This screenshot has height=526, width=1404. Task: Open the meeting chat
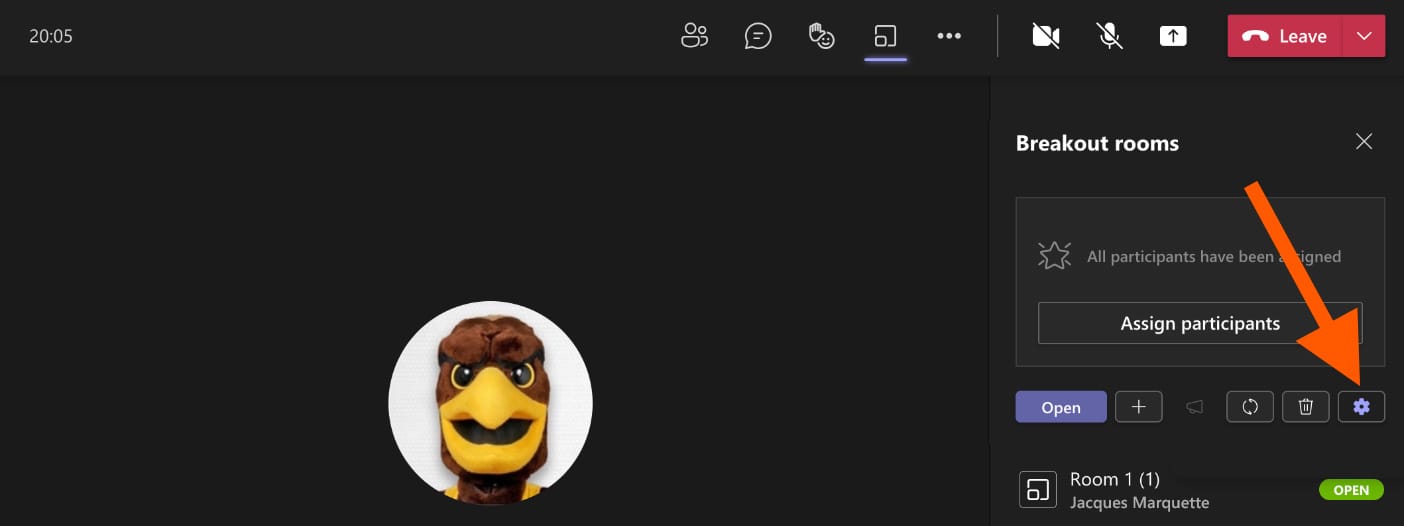758,36
